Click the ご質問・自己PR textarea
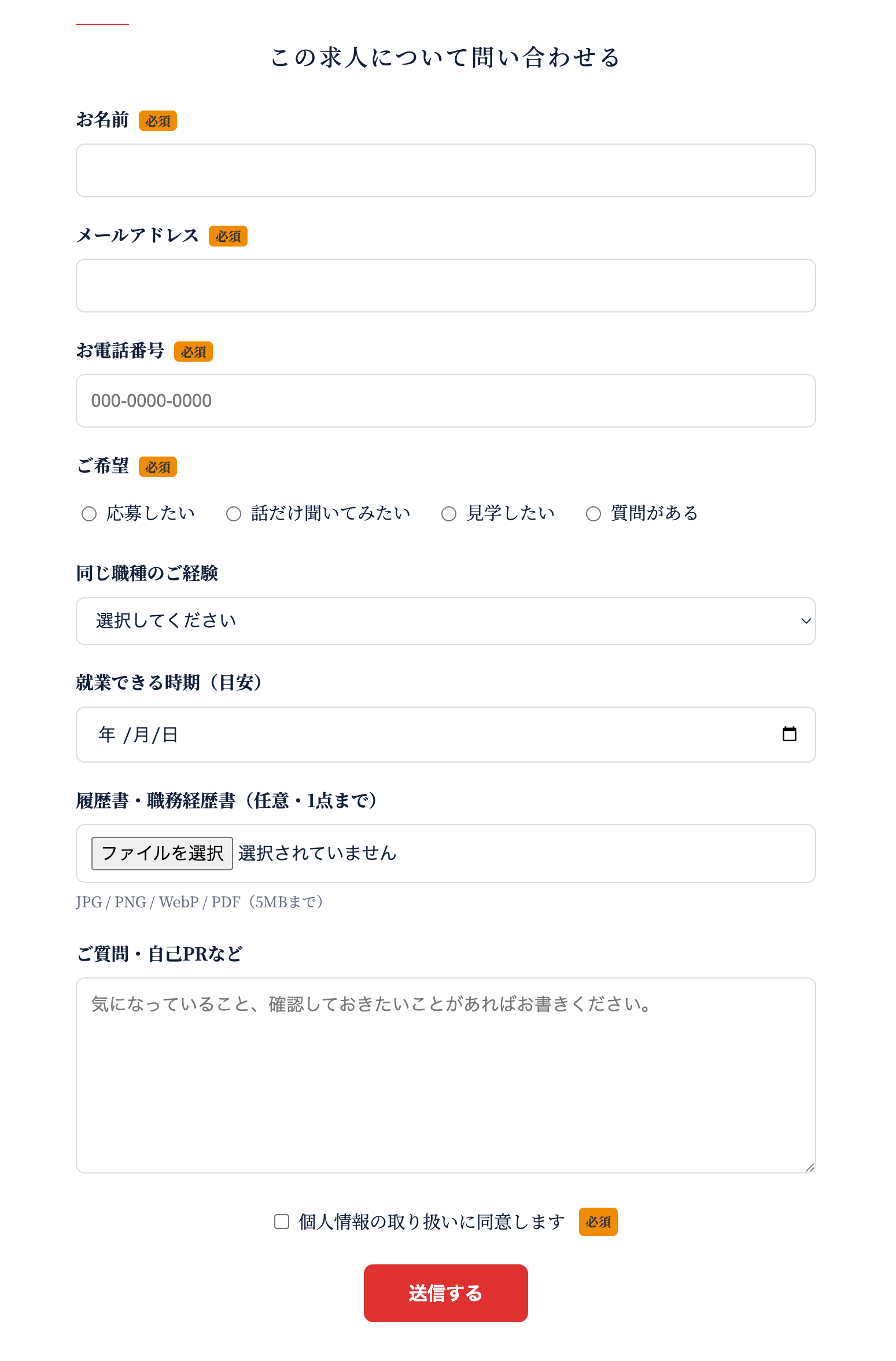The image size is (896, 1361). pos(445,1075)
